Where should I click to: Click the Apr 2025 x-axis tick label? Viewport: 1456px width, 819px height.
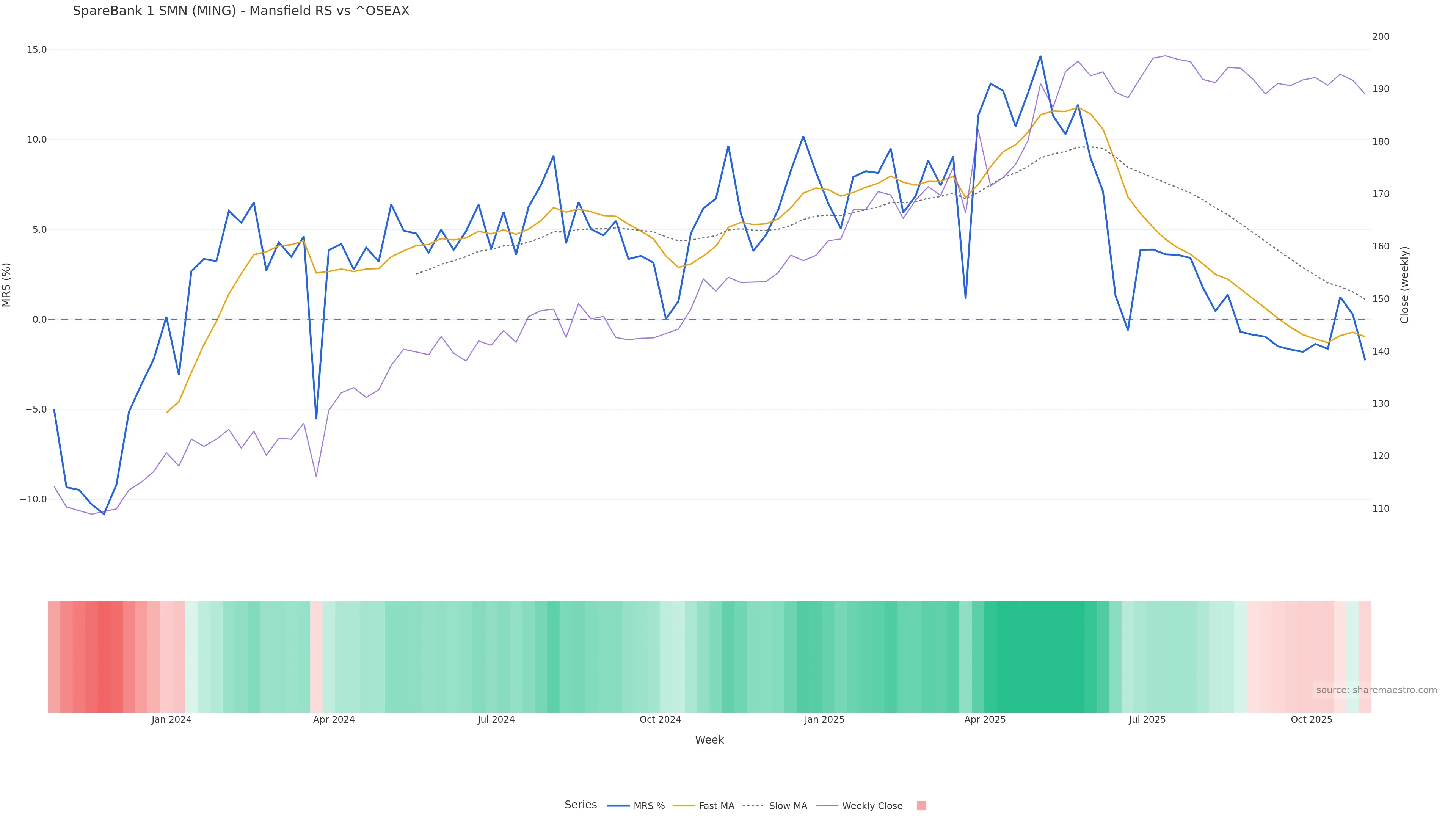tap(985, 720)
